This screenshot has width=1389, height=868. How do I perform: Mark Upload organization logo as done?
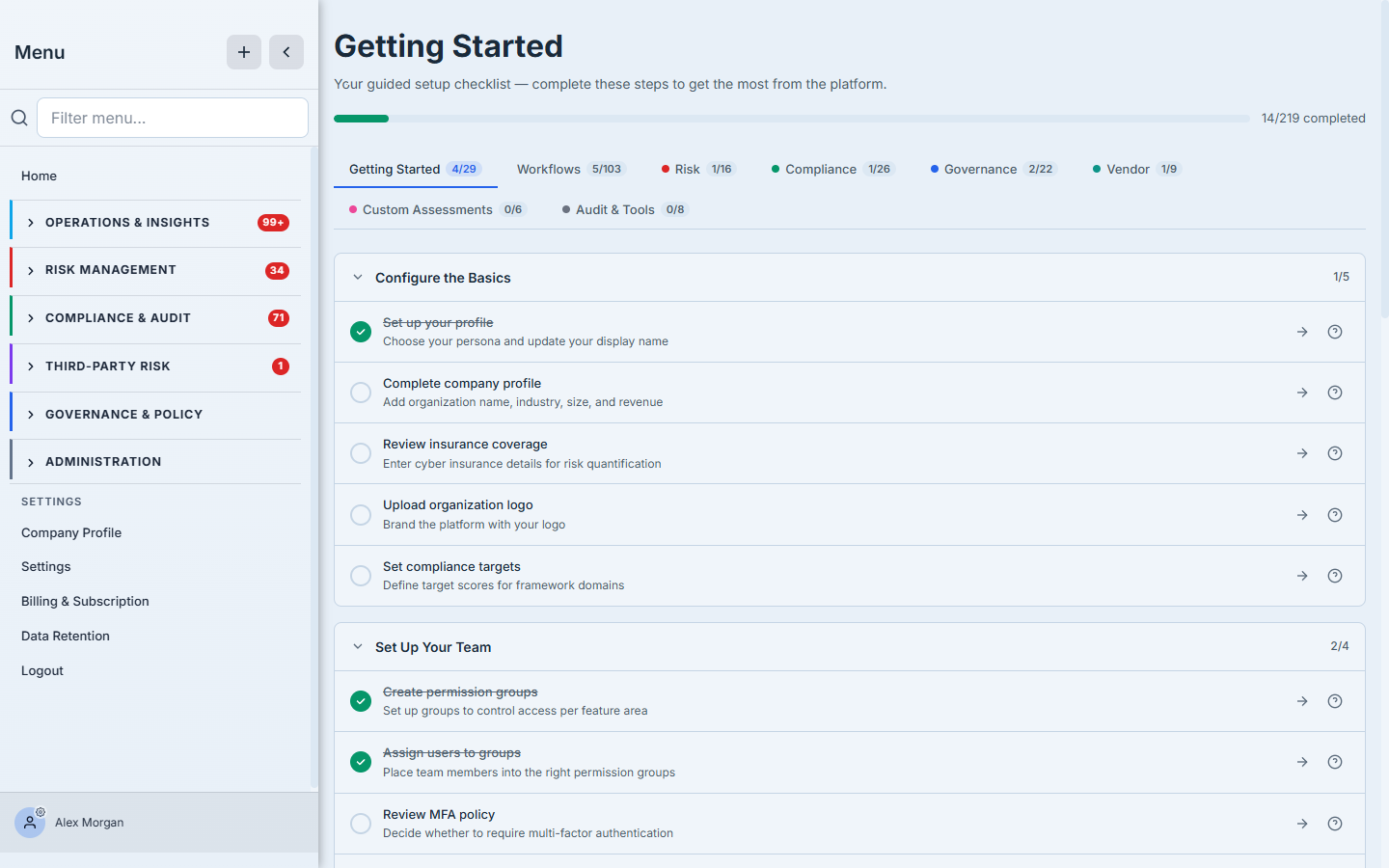(x=361, y=515)
